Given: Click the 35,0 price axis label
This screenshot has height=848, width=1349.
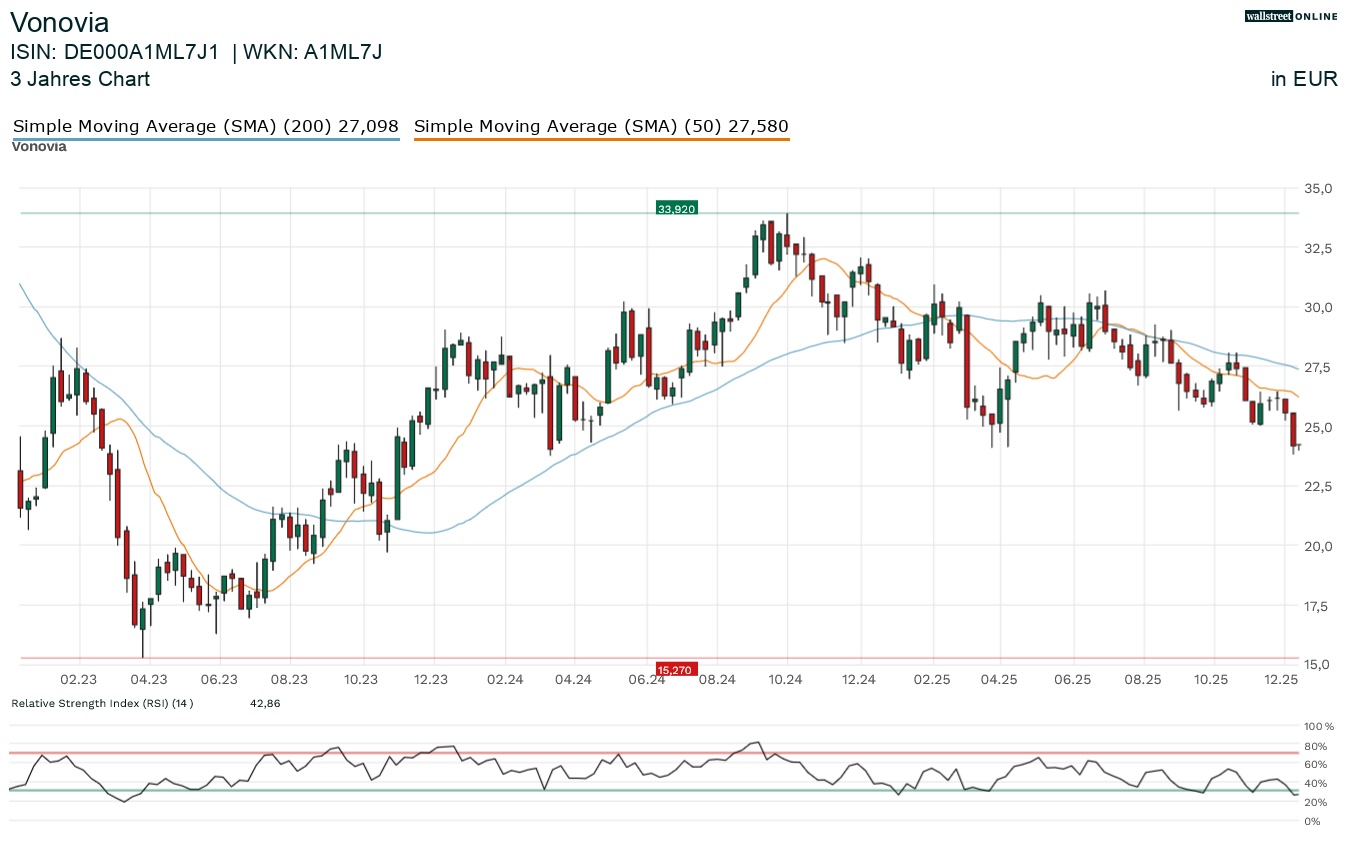Looking at the screenshot, I should point(1318,188).
